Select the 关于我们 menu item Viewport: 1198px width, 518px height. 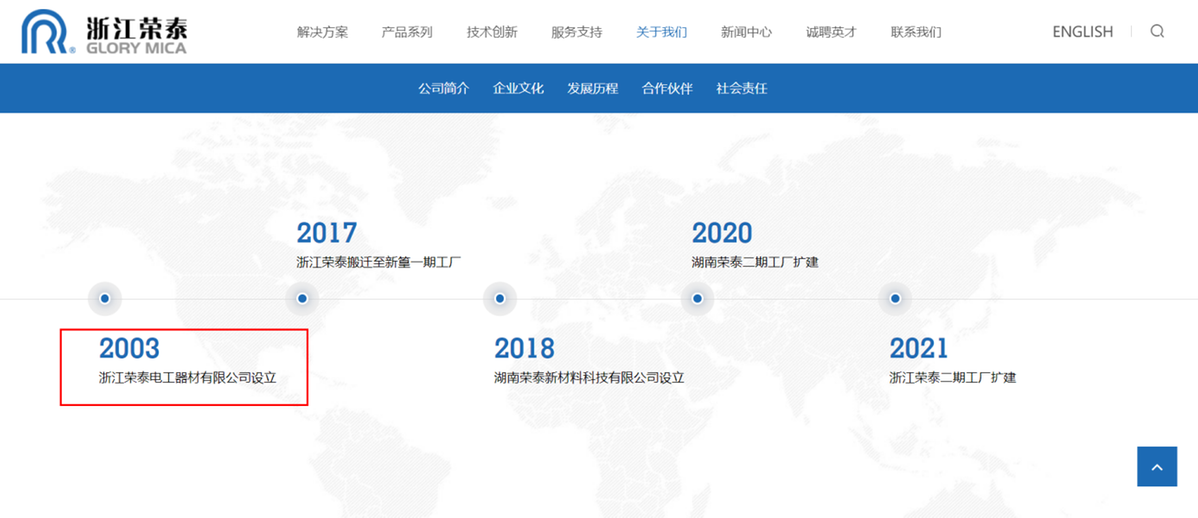662,32
